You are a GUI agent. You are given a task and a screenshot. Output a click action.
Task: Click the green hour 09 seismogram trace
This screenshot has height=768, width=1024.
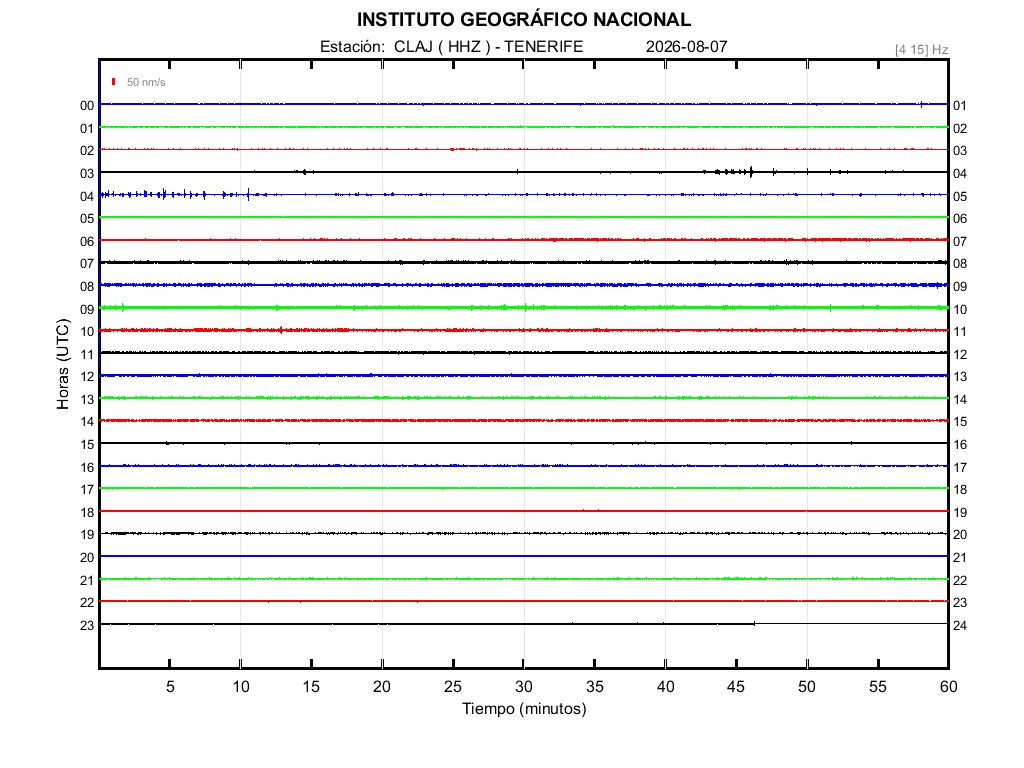point(524,307)
